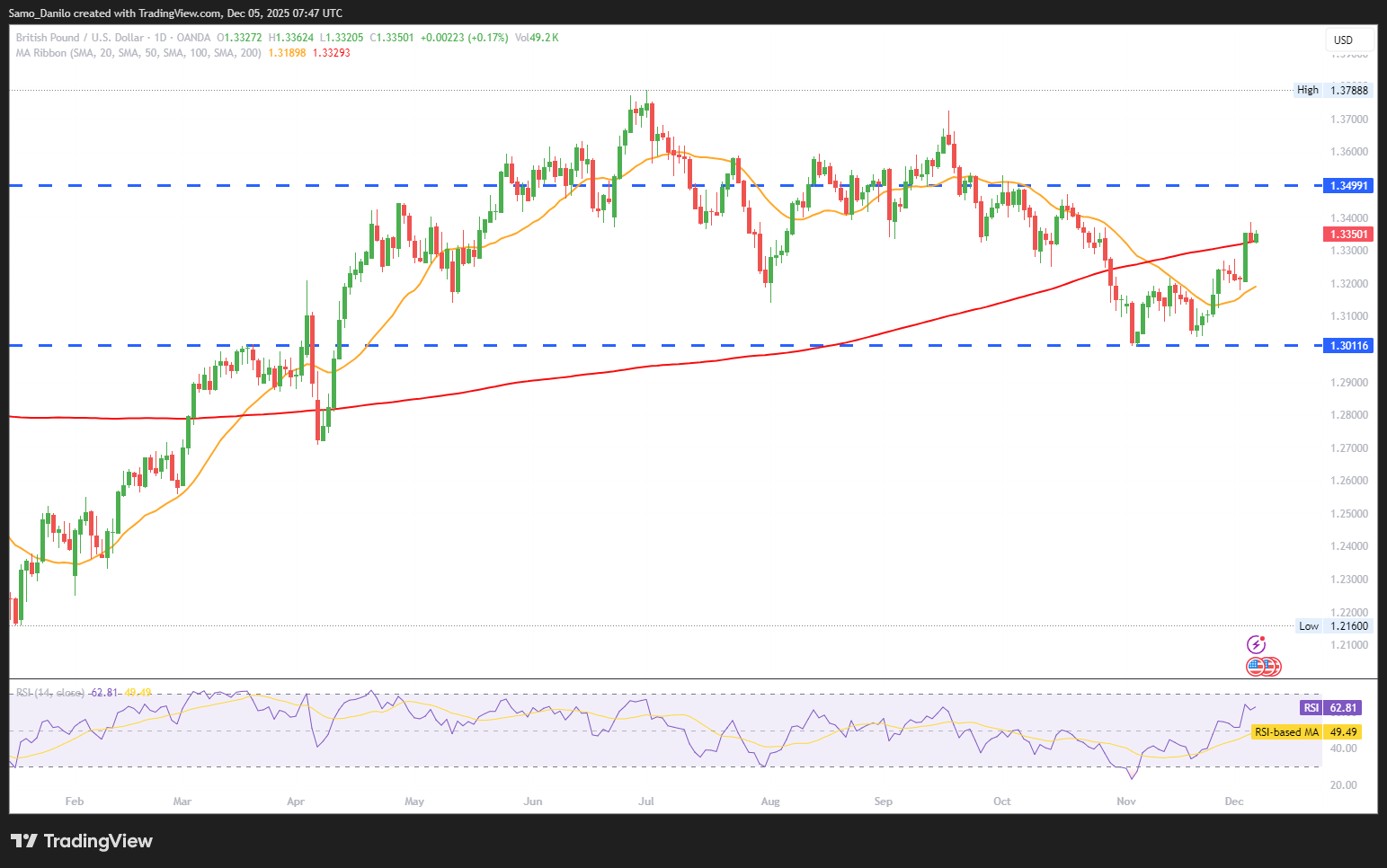The height and width of the screenshot is (868, 1387).
Task: Click the Jul label on time axis
Action: [646, 802]
